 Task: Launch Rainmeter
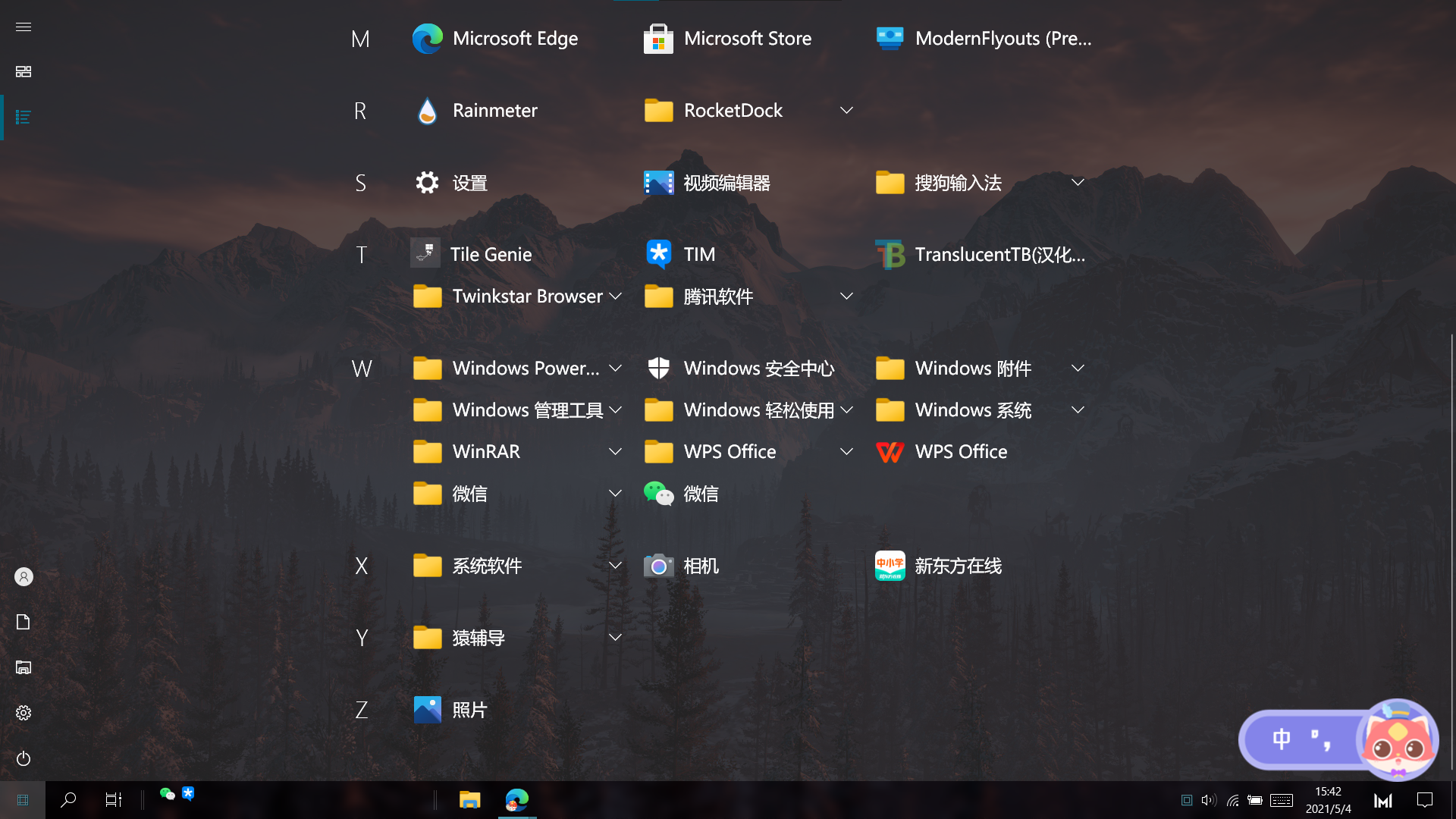[476, 111]
